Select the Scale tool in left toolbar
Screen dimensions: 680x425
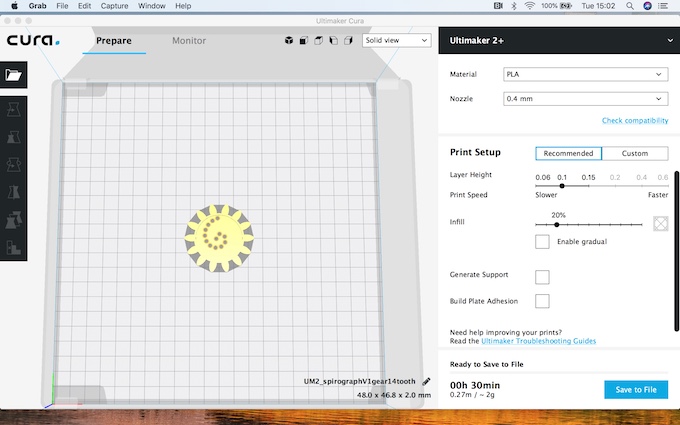(13, 137)
